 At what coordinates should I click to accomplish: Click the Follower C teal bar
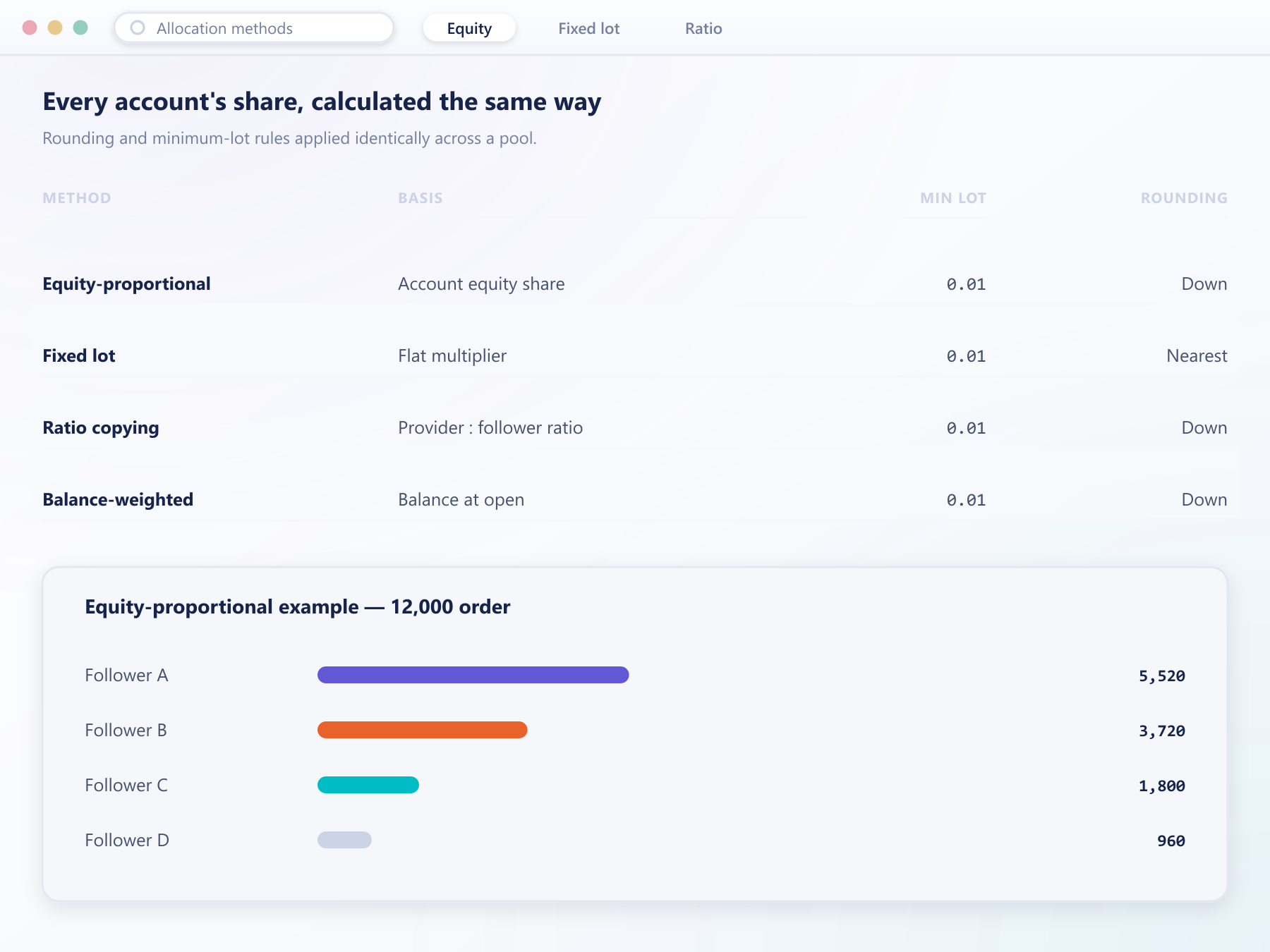368,785
